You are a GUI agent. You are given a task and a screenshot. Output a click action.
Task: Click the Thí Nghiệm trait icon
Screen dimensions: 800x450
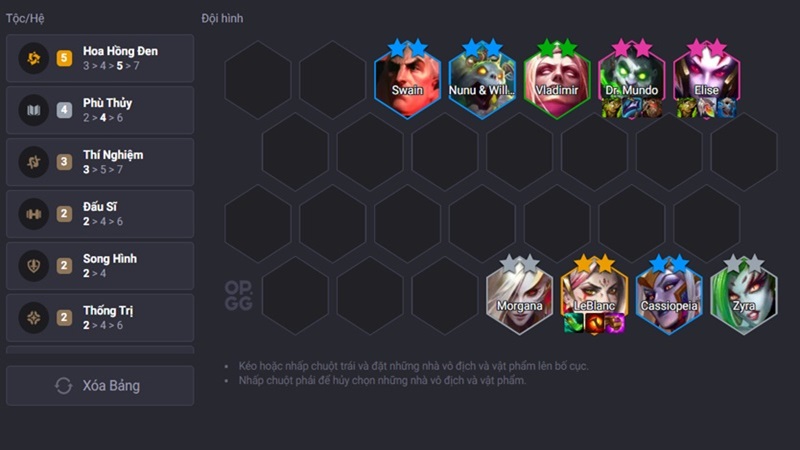pyautogui.click(x=34, y=162)
